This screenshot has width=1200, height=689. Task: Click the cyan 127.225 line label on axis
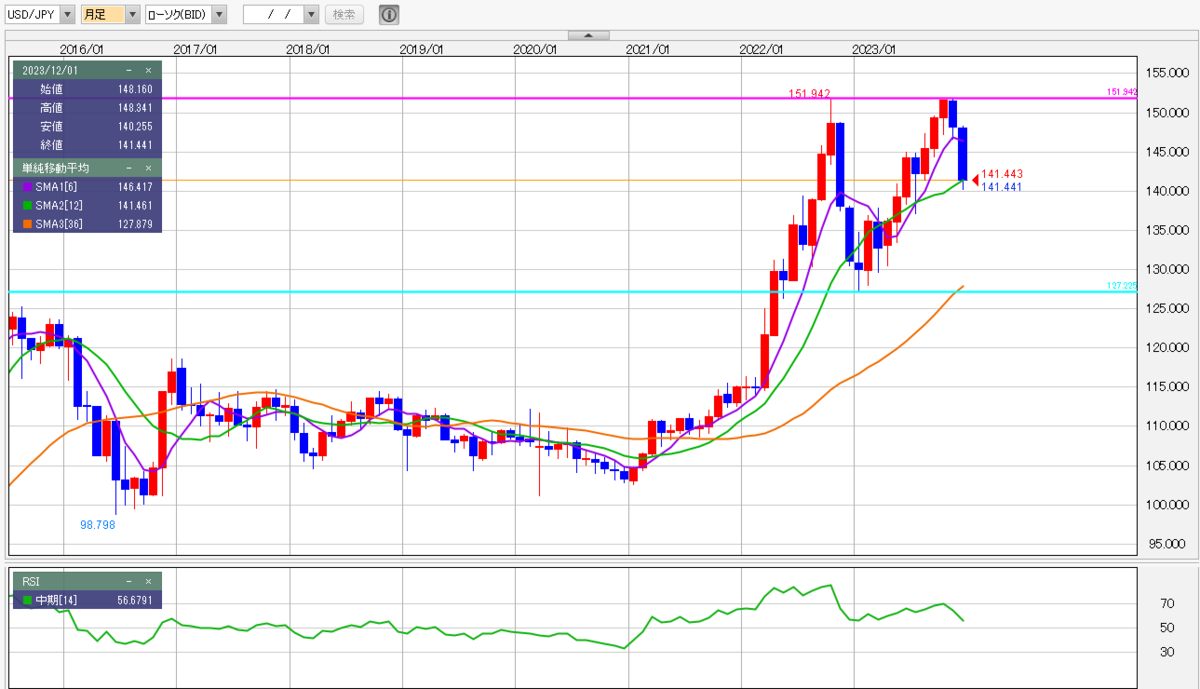(x=1122, y=286)
